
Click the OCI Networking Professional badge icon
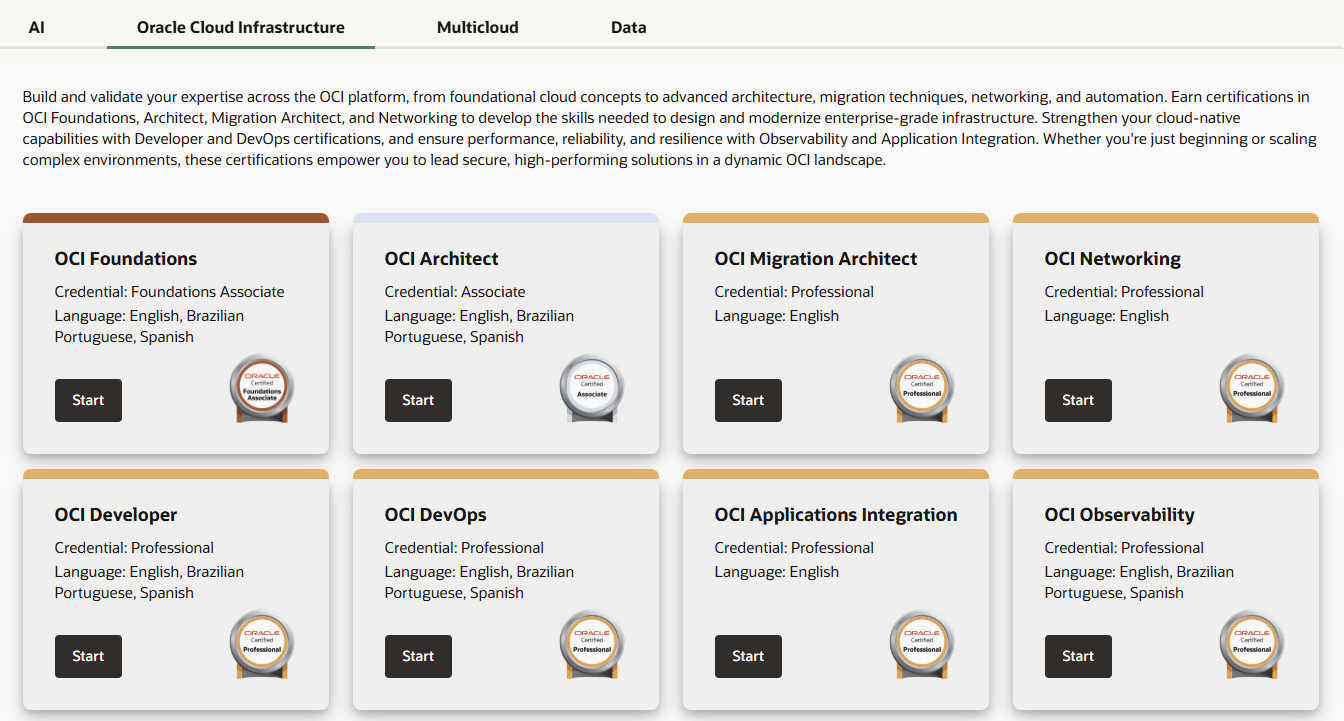click(x=1252, y=389)
